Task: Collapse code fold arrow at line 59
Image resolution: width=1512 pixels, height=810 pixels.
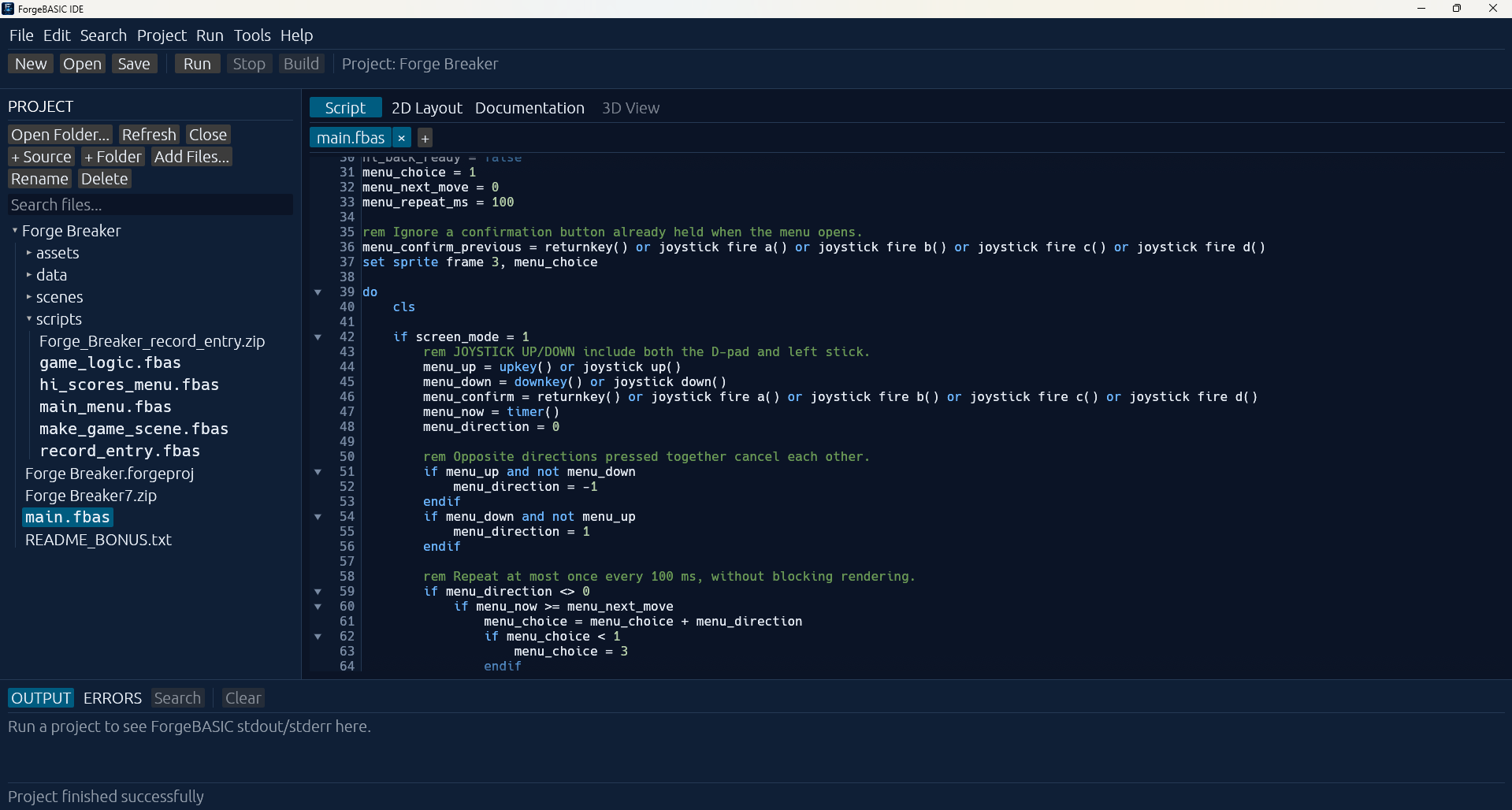Action: (x=318, y=592)
